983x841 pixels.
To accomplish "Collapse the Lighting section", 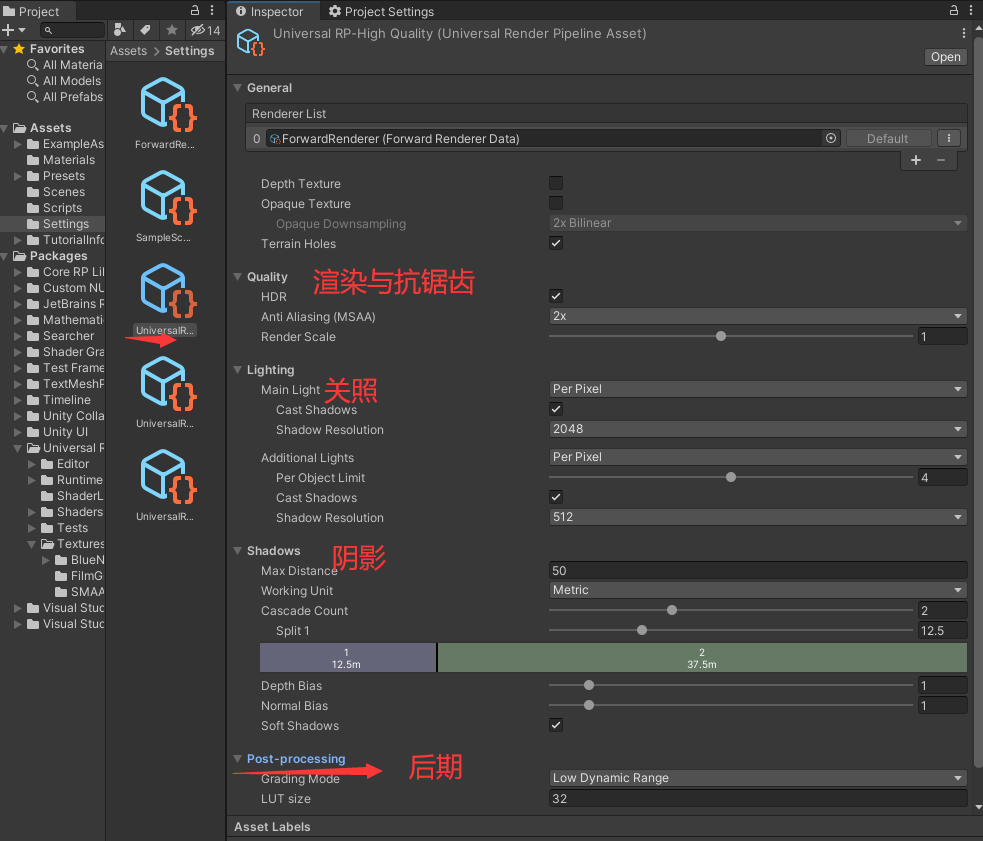I will coord(238,369).
